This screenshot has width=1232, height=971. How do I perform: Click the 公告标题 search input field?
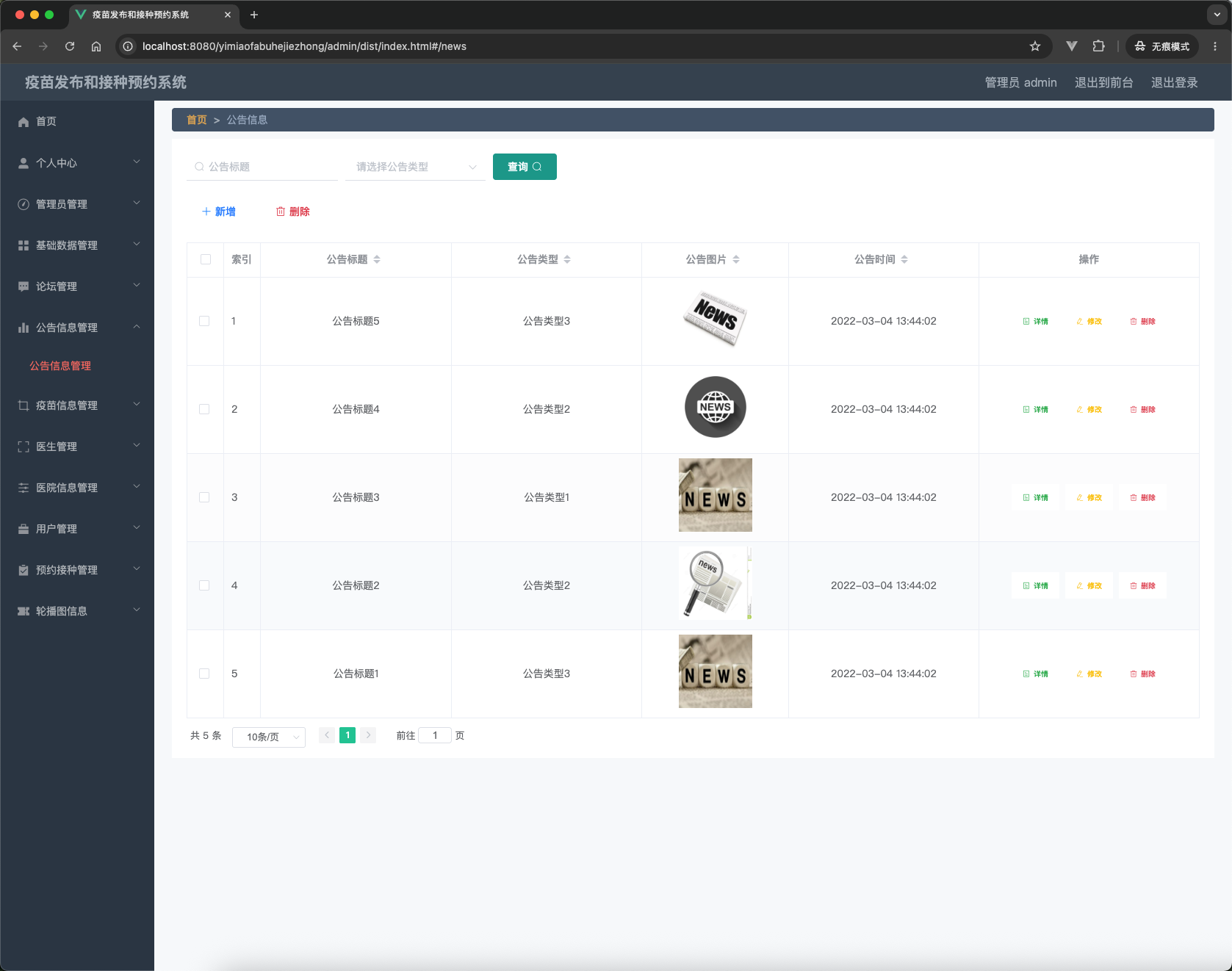(262, 167)
